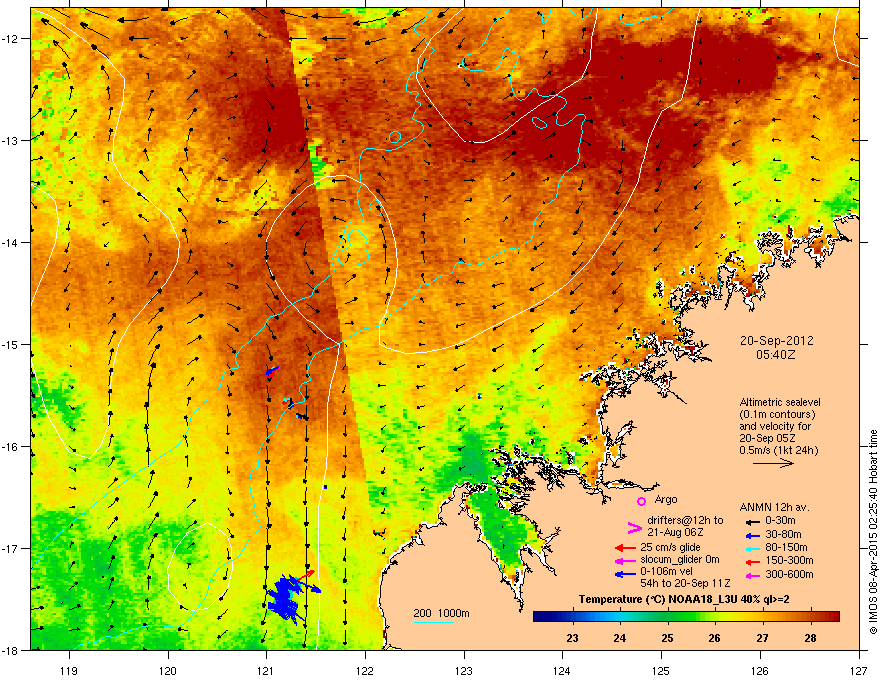The height and width of the screenshot is (680, 880).
Task: Click the '200 1000m' contour legend label
Action: (441, 613)
